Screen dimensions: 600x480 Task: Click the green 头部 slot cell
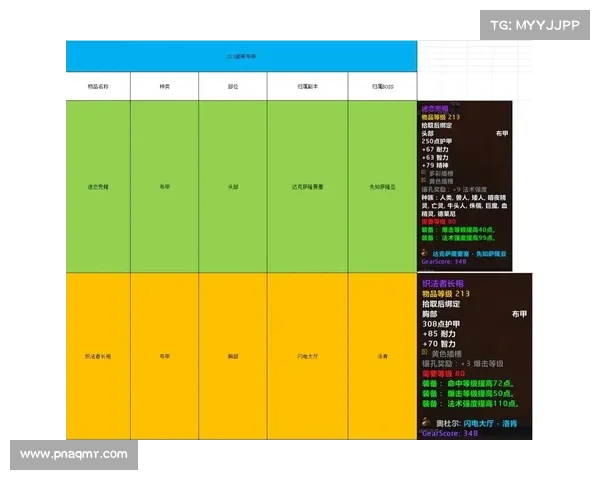point(232,186)
